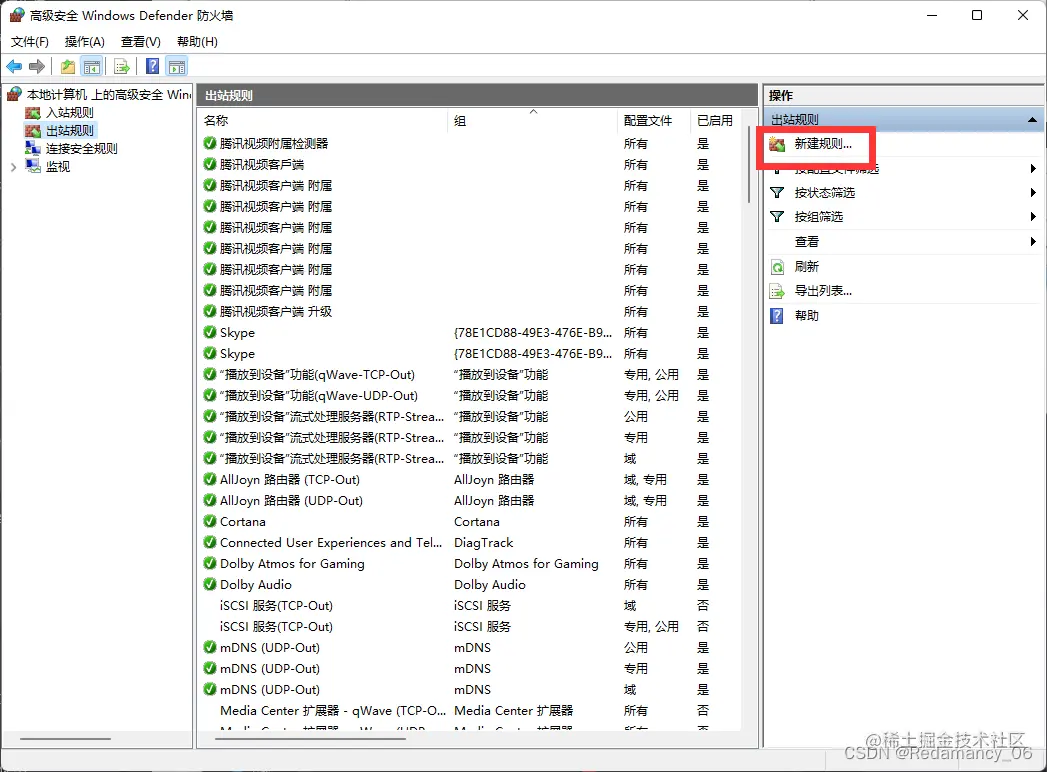Screen dimensions: 1047x772
Task: Click the green check icon beside Dolby Audio
Action: tap(210, 584)
